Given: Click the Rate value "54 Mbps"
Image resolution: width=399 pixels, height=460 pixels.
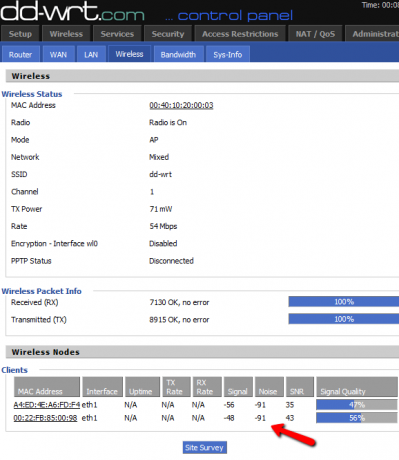Looking at the screenshot, I should click(x=163, y=226).
